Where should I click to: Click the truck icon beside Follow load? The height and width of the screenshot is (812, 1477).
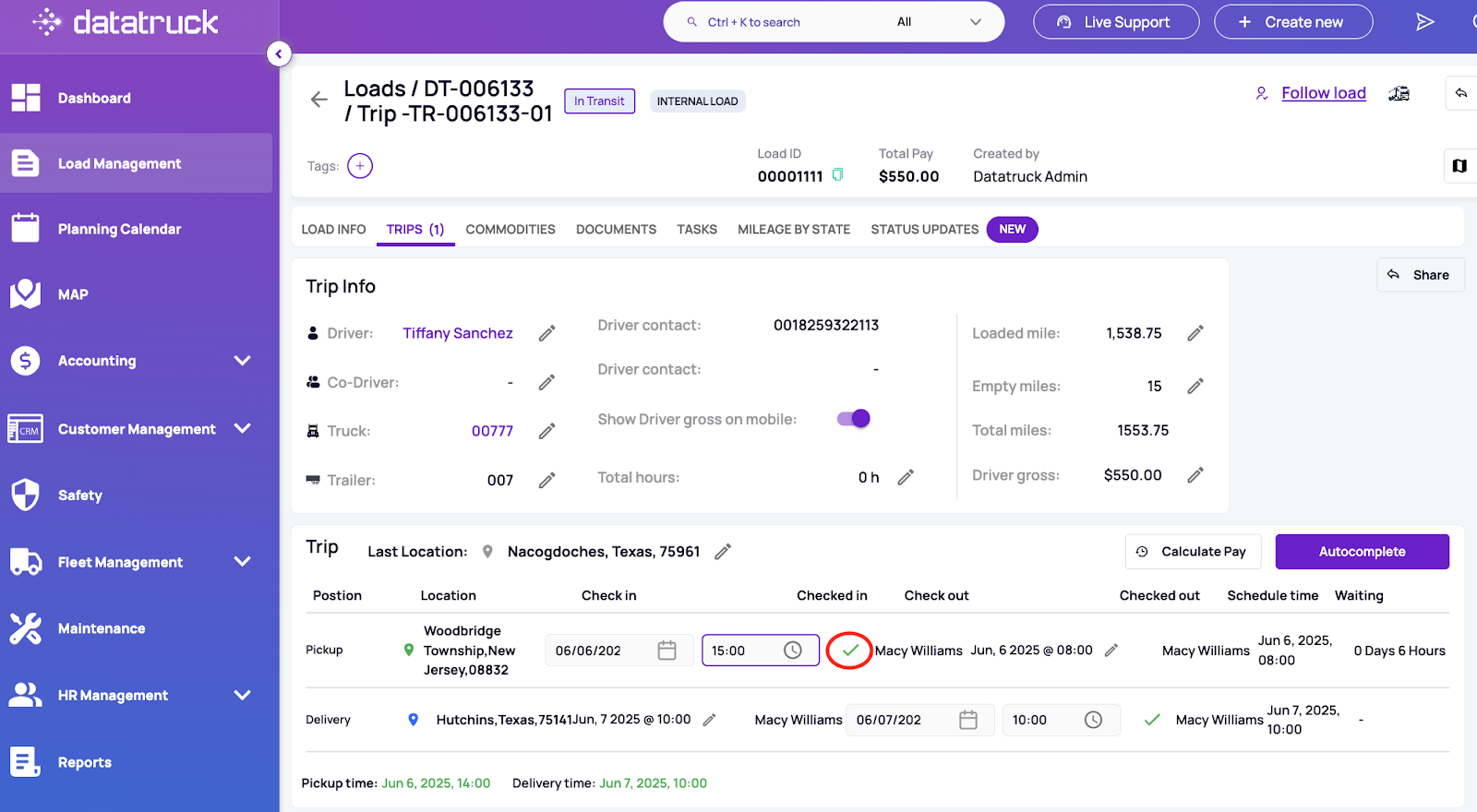1399,93
